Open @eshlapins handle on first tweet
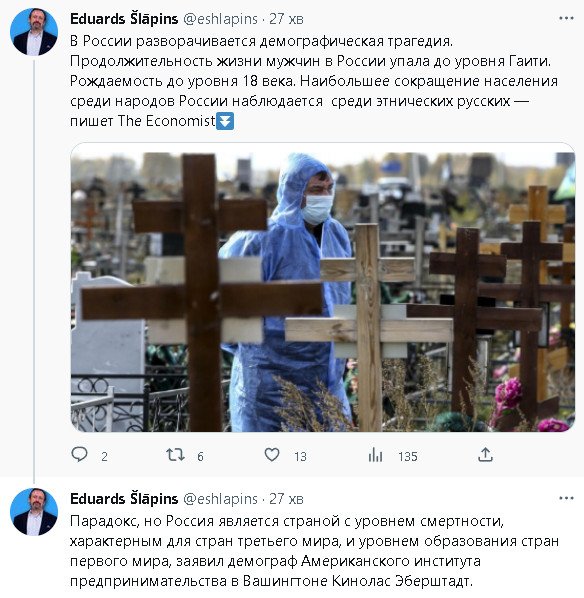The image size is (584, 598). [220, 19]
